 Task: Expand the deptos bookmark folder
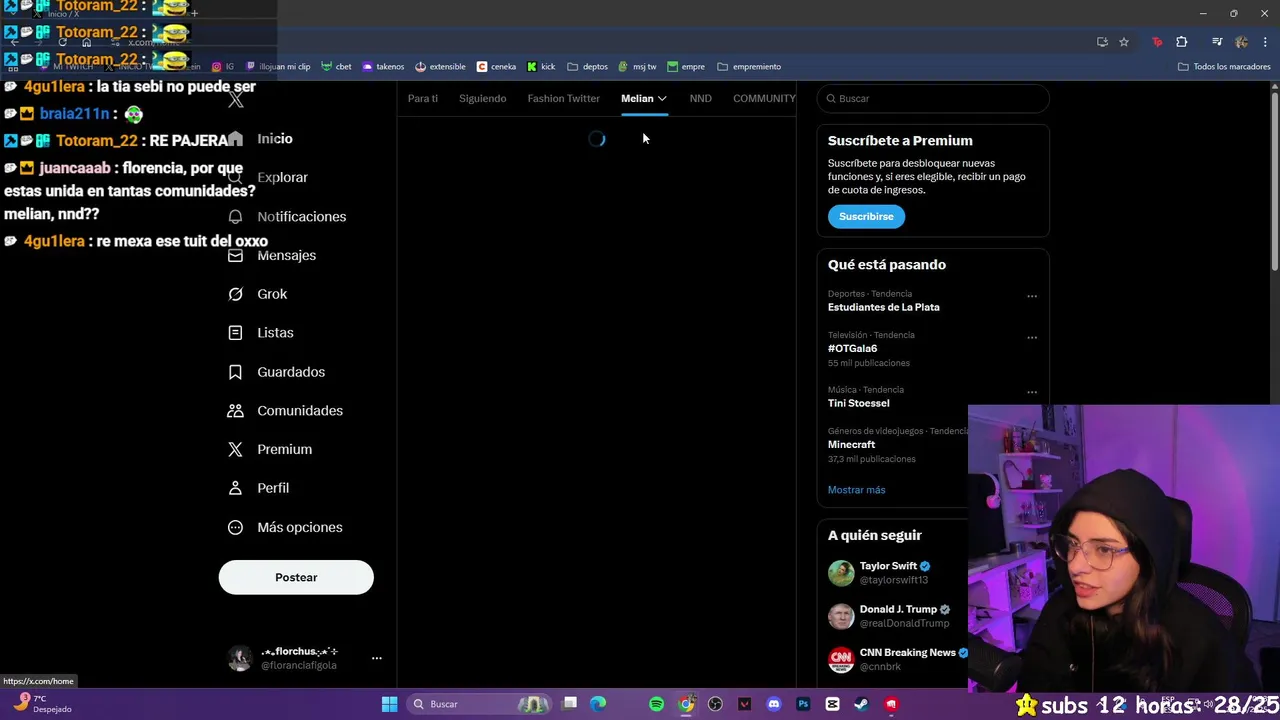coord(588,67)
